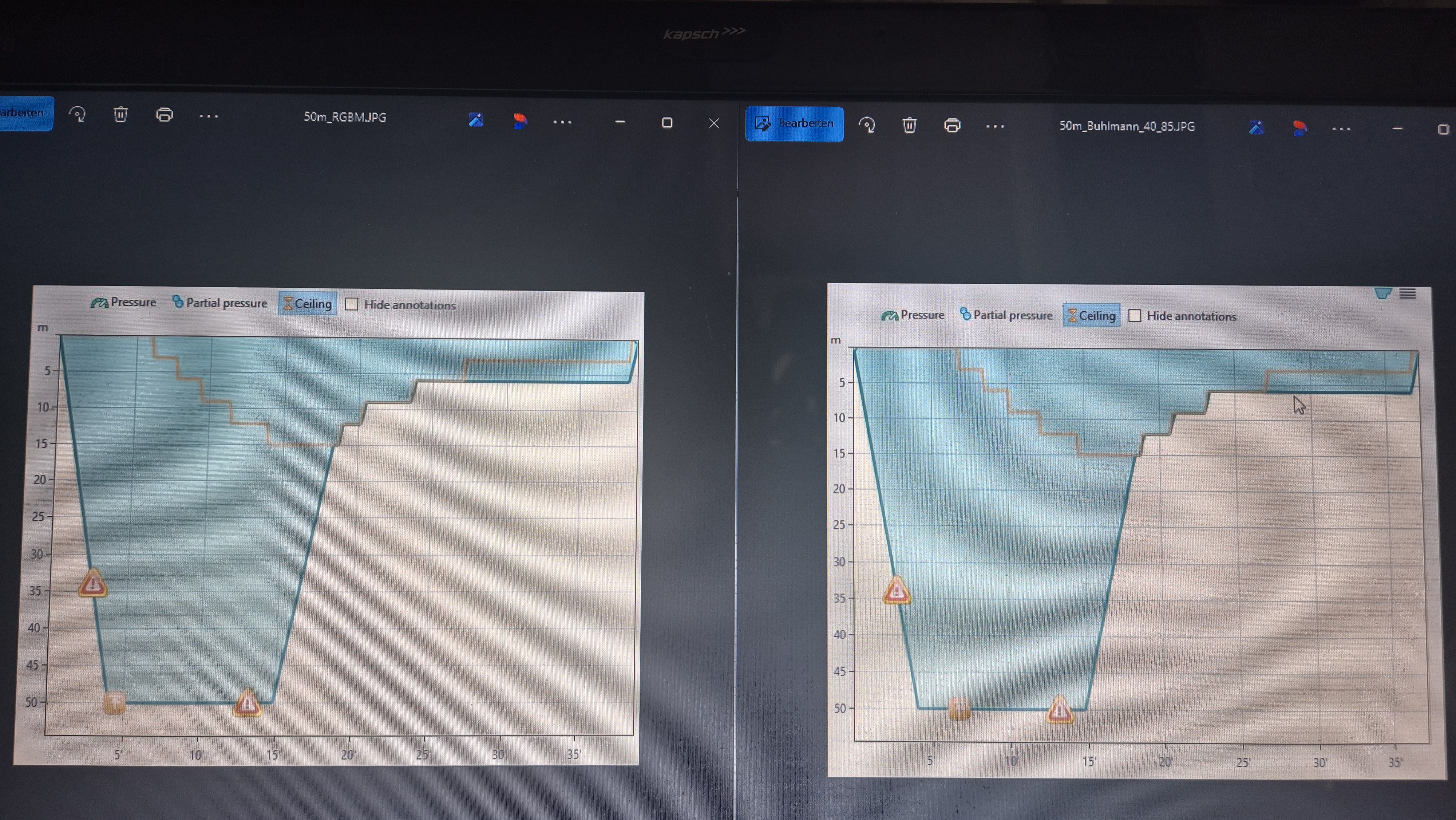Select Pressure tab in RGBM chart

pos(123,303)
